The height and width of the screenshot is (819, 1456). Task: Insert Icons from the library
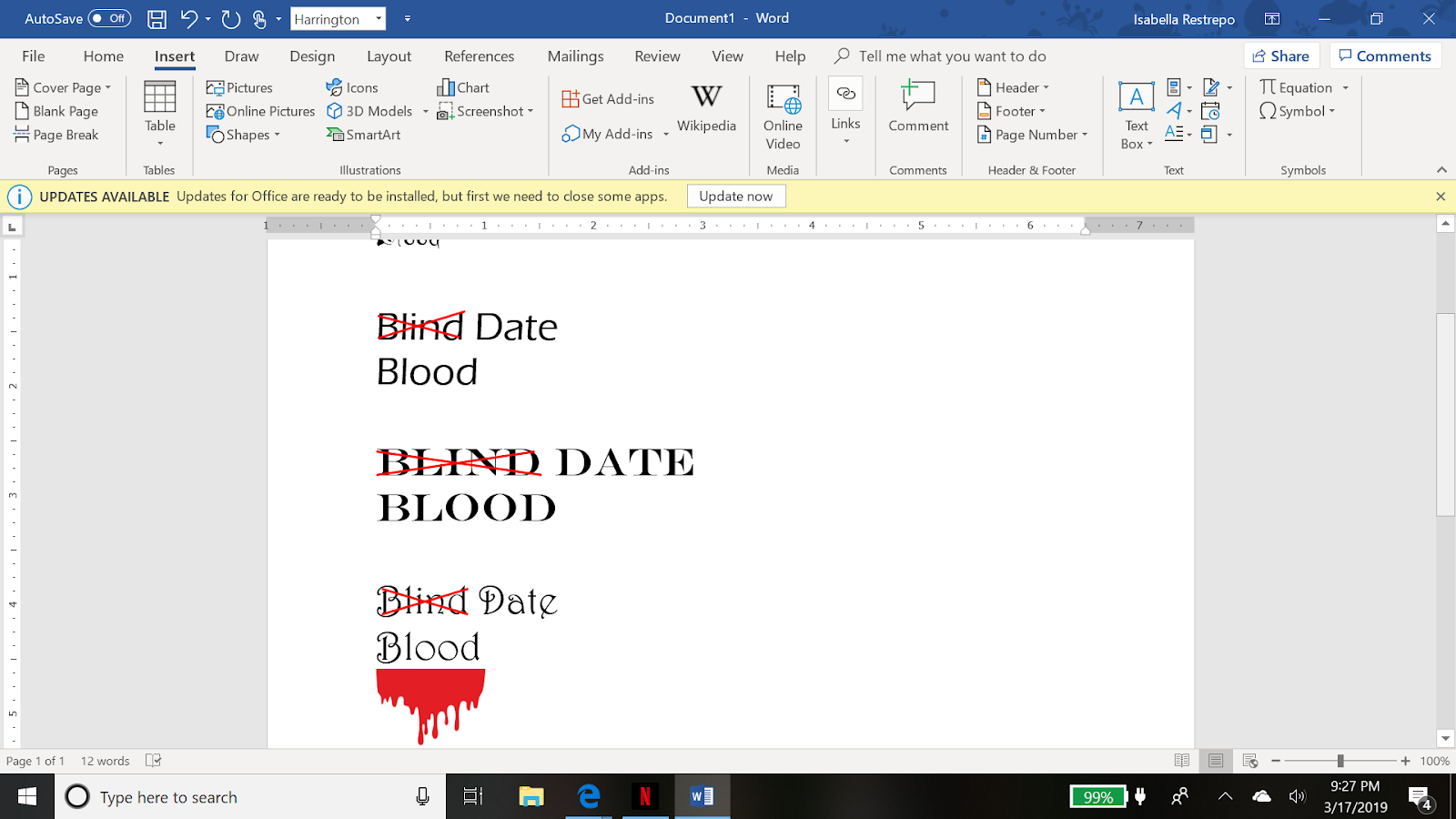pyautogui.click(x=352, y=87)
